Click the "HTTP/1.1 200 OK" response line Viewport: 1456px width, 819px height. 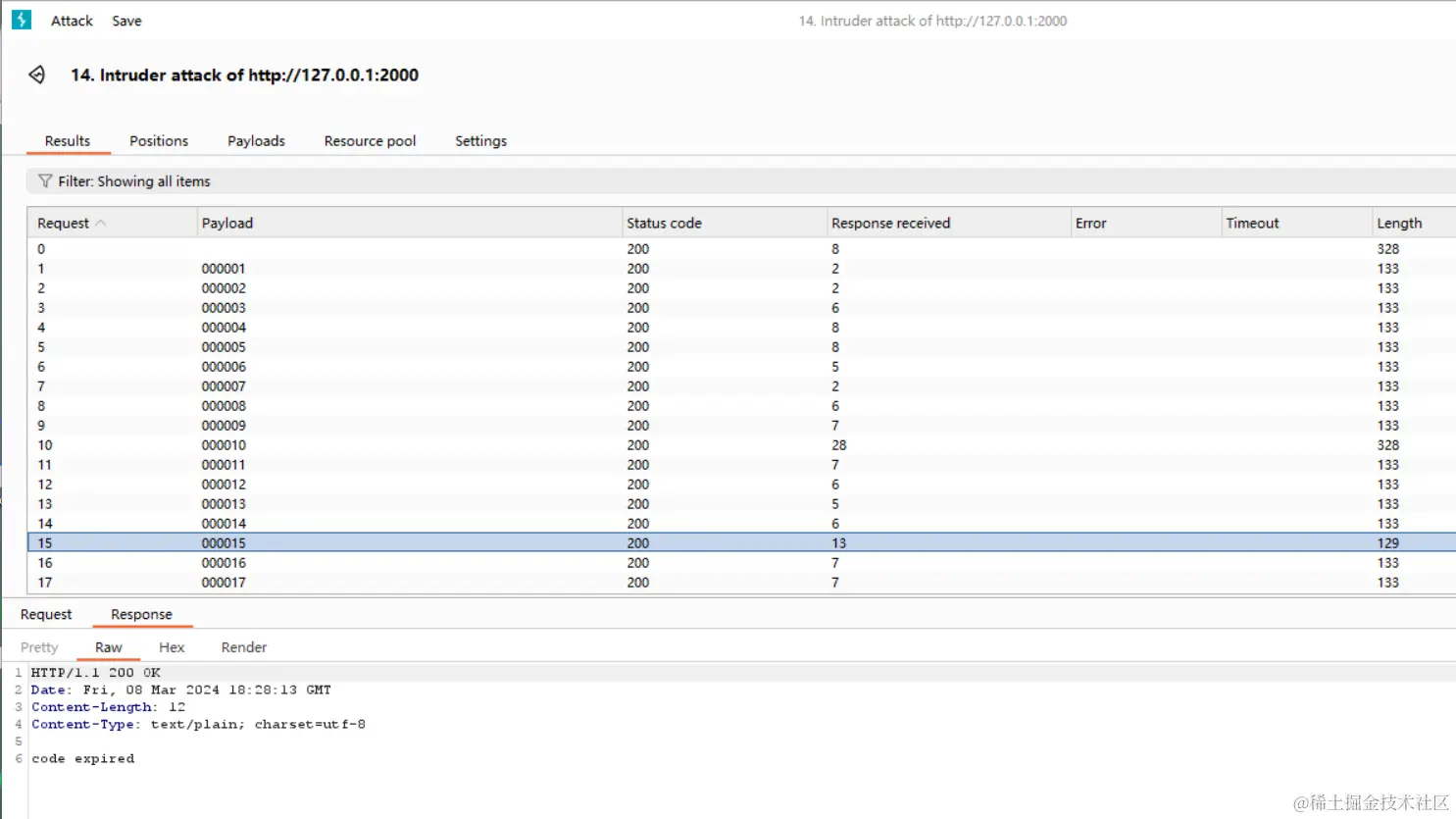click(x=95, y=673)
